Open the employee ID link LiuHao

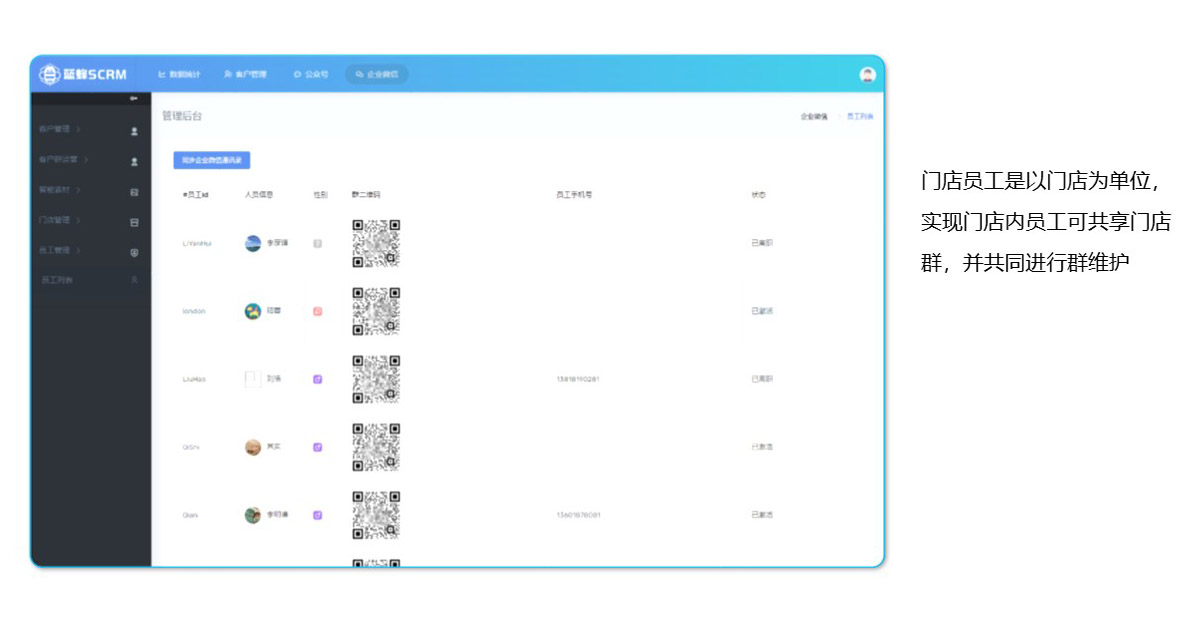(196, 379)
